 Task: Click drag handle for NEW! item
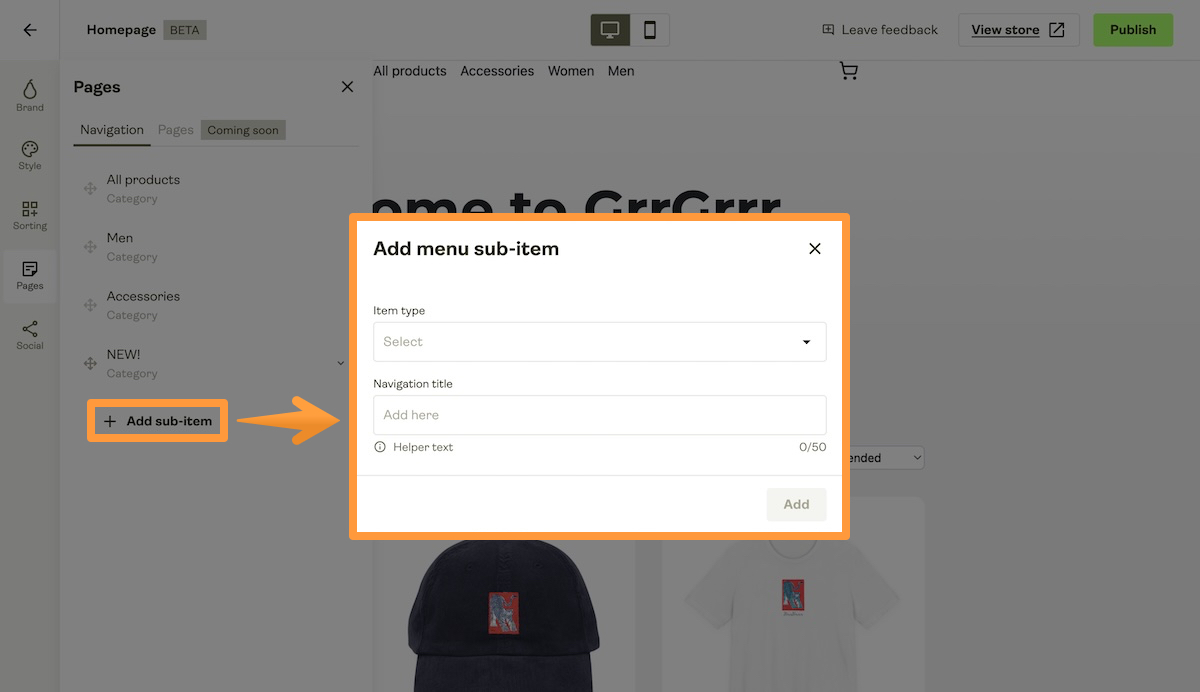pos(89,363)
